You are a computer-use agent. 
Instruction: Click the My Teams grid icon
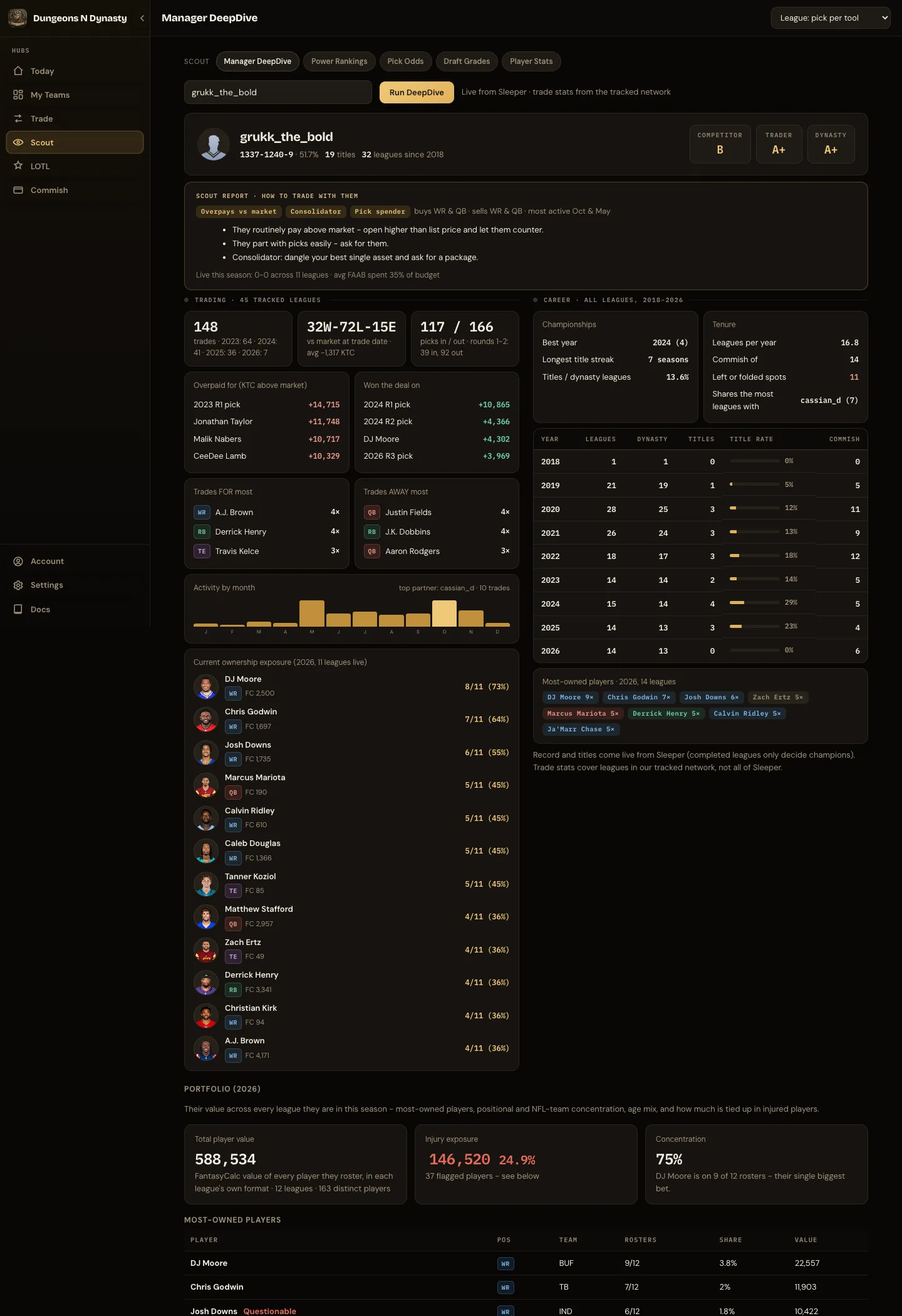(18, 95)
